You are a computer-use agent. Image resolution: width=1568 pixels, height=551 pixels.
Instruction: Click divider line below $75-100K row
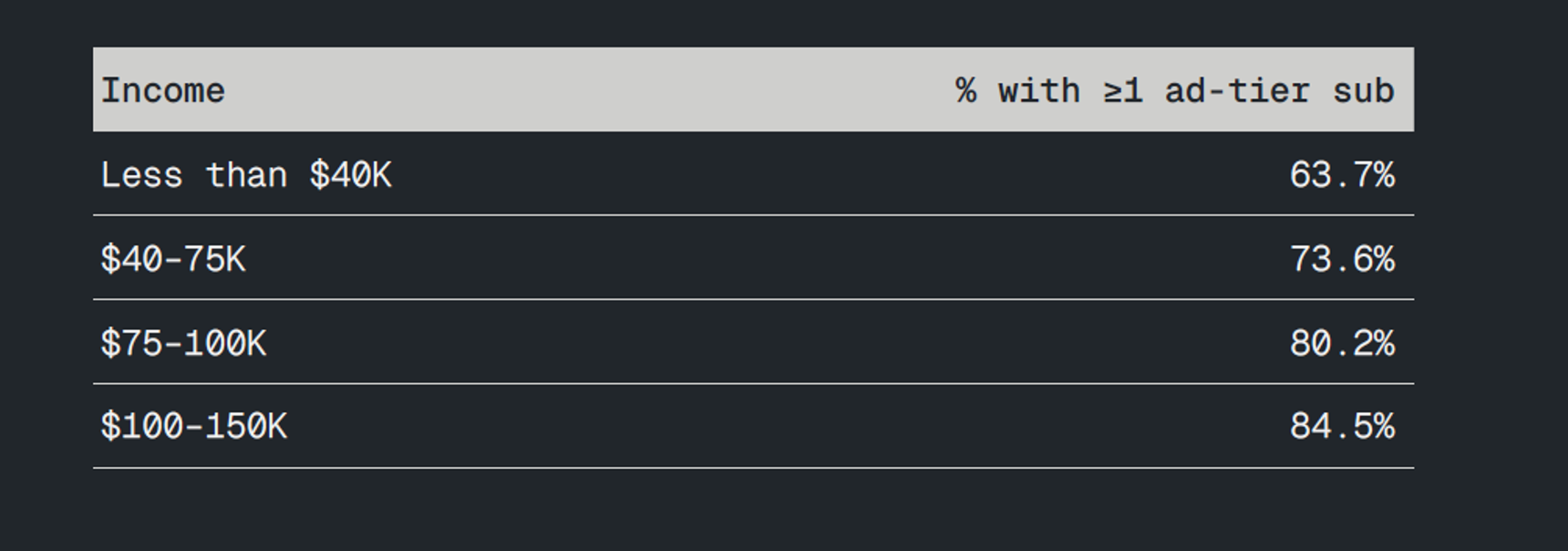pyautogui.click(x=753, y=384)
